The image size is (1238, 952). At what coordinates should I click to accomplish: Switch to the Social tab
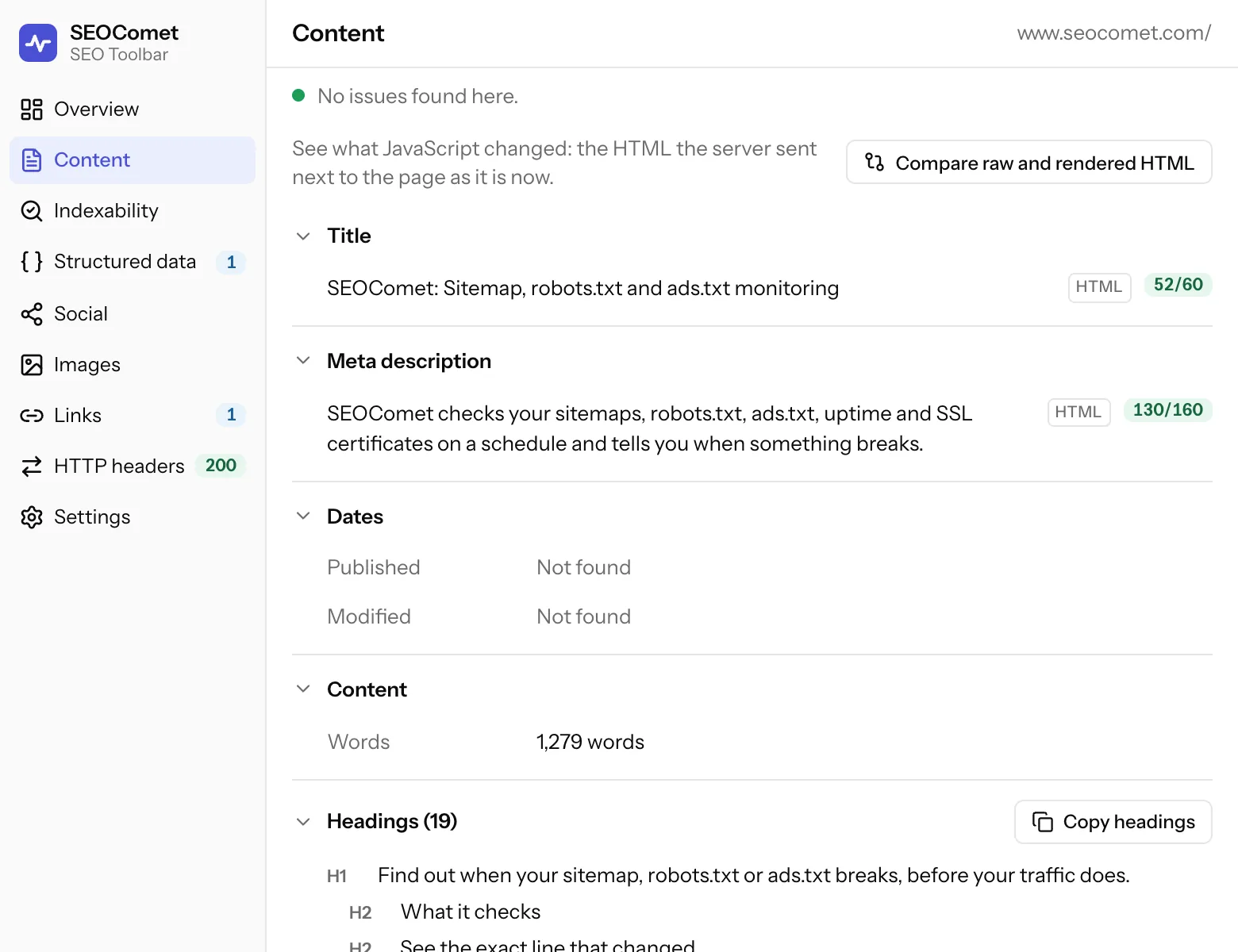133,314
